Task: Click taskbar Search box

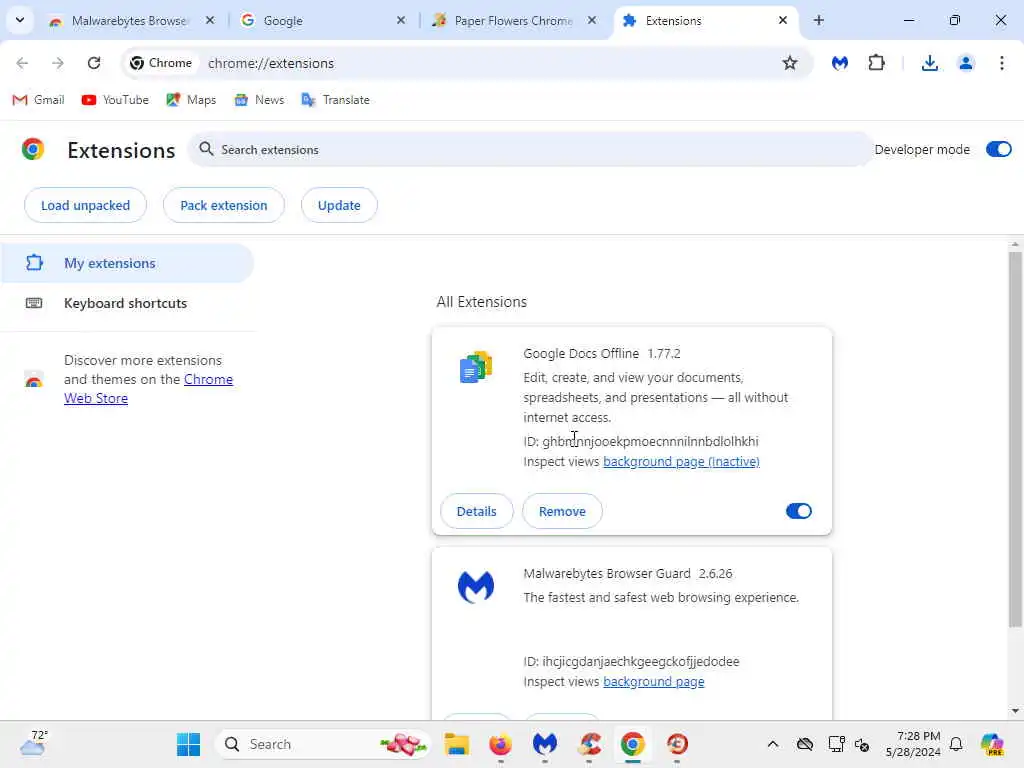Action: coord(323,744)
